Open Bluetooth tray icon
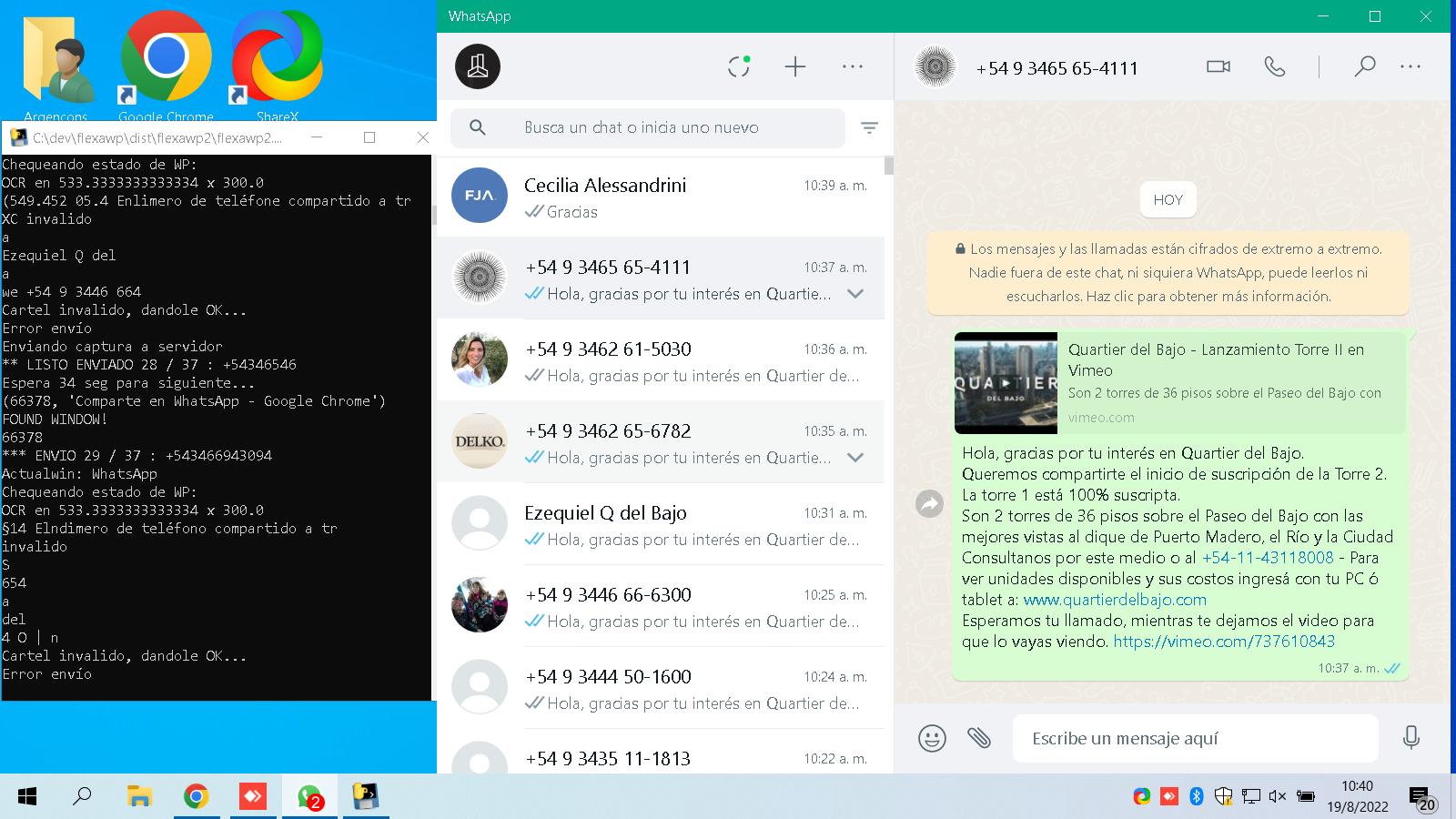This screenshot has height=819, width=1456. point(1197,797)
